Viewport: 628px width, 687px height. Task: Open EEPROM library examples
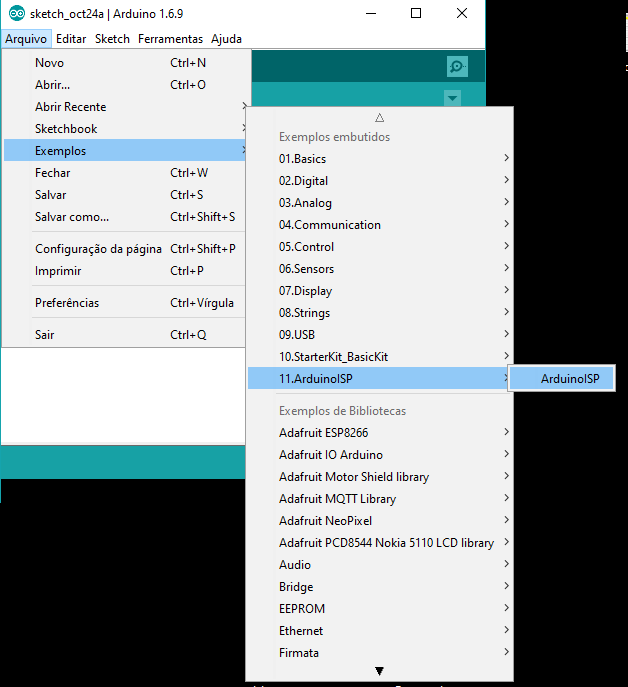click(x=380, y=608)
